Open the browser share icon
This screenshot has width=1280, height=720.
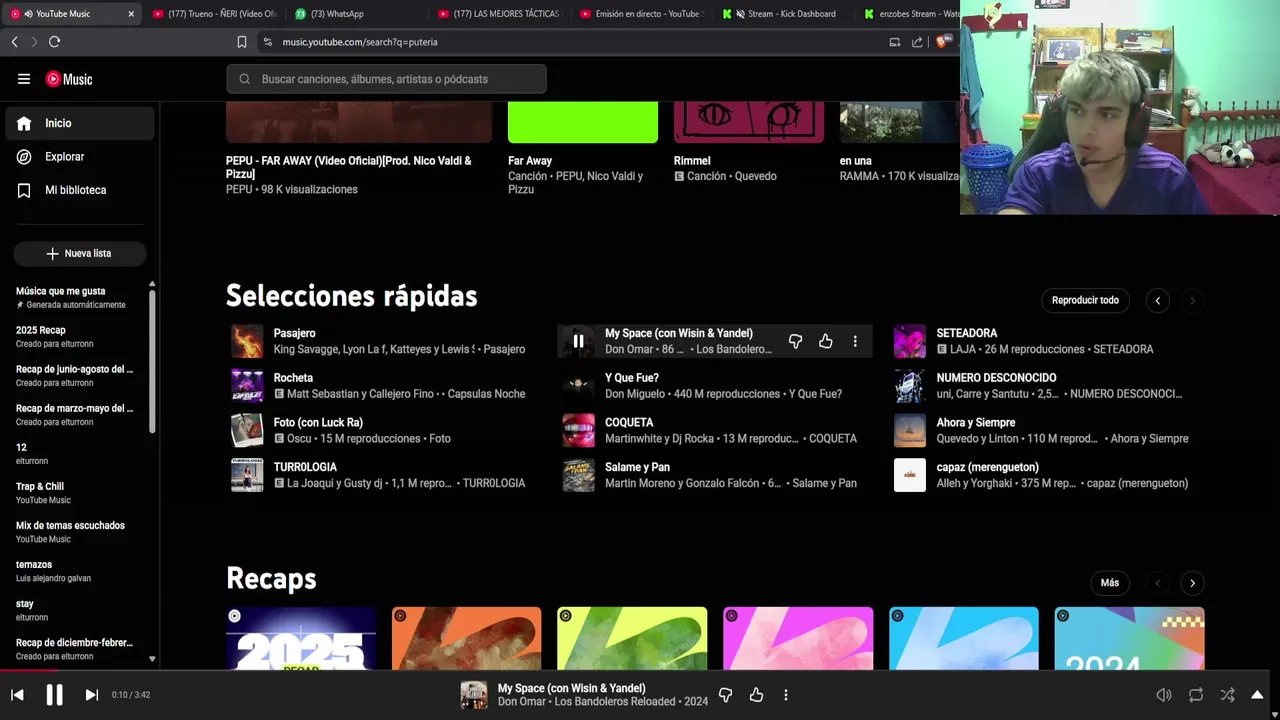click(x=917, y=42)
